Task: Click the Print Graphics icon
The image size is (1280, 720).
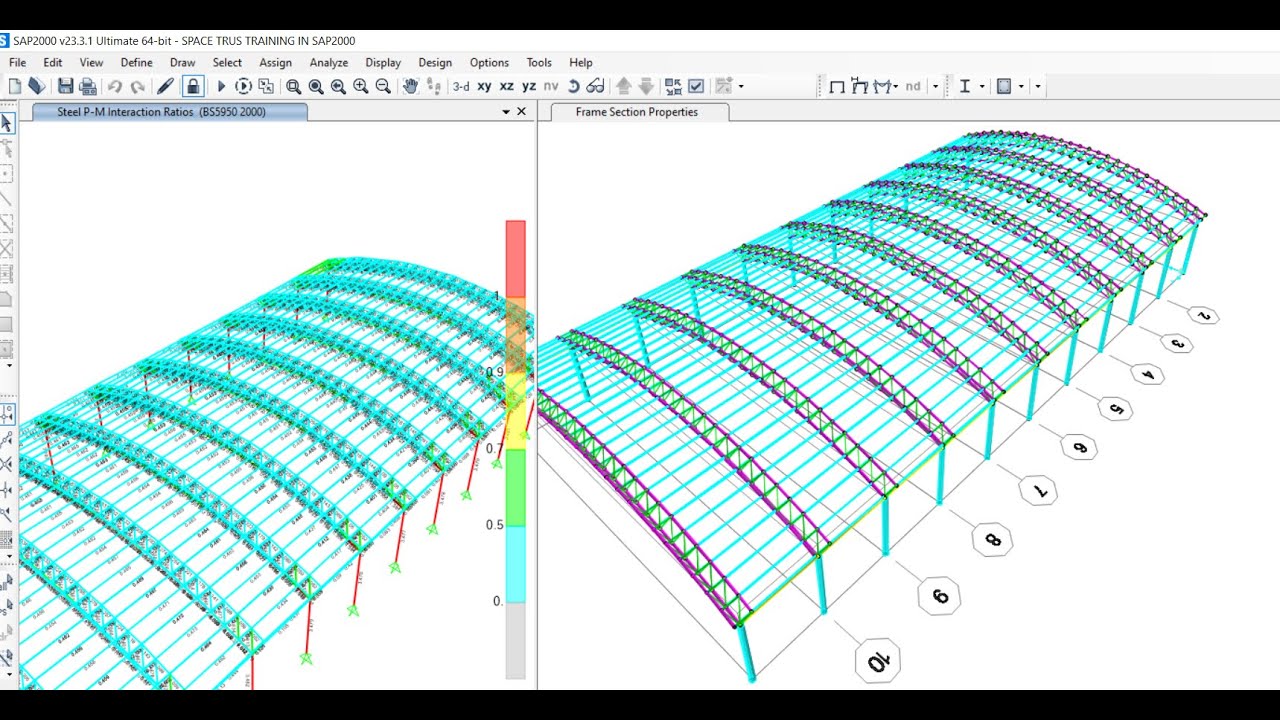Action: tap(88, 86)
